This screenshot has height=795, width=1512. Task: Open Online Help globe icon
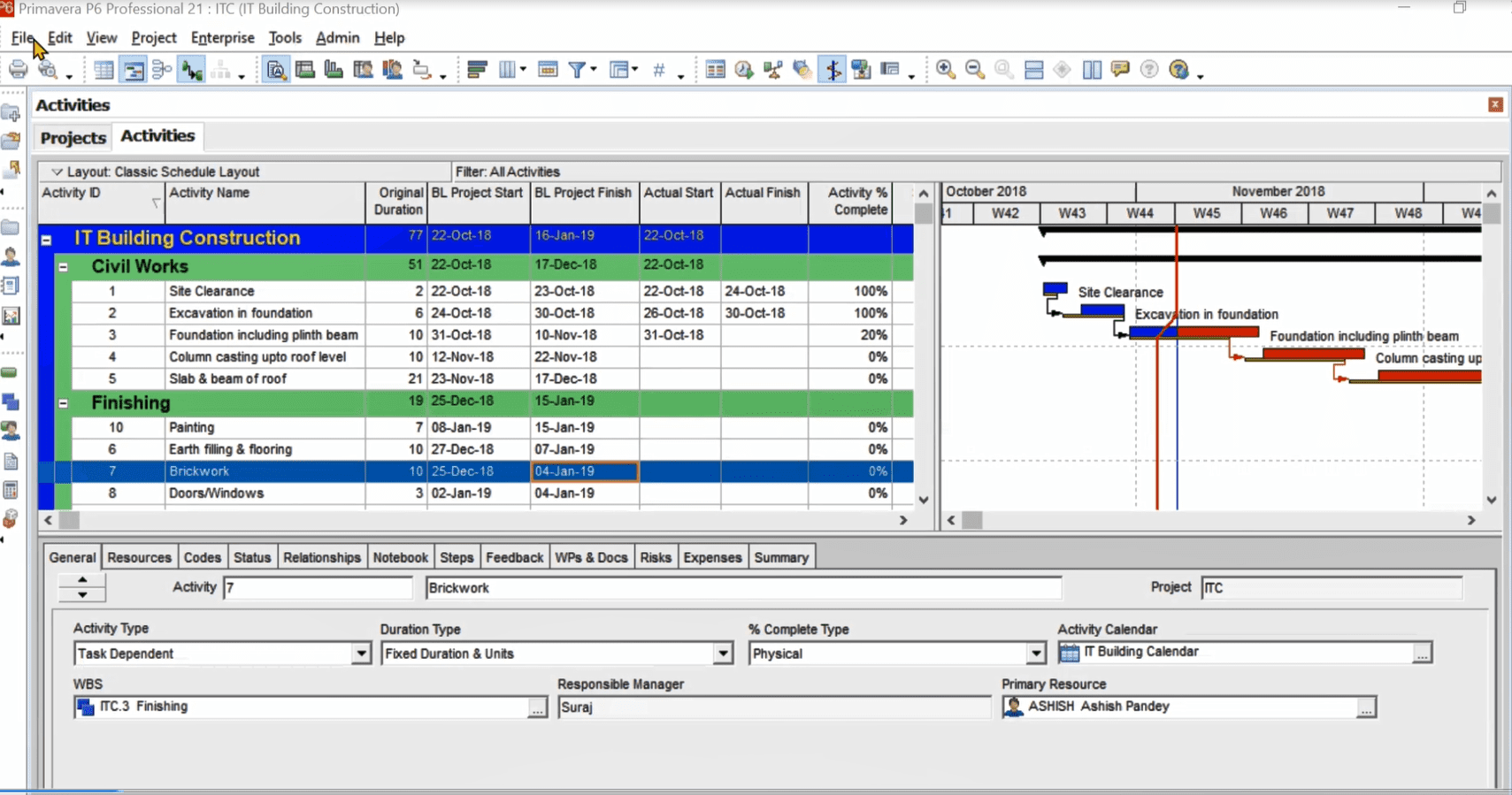click(x=1178, y=70)
